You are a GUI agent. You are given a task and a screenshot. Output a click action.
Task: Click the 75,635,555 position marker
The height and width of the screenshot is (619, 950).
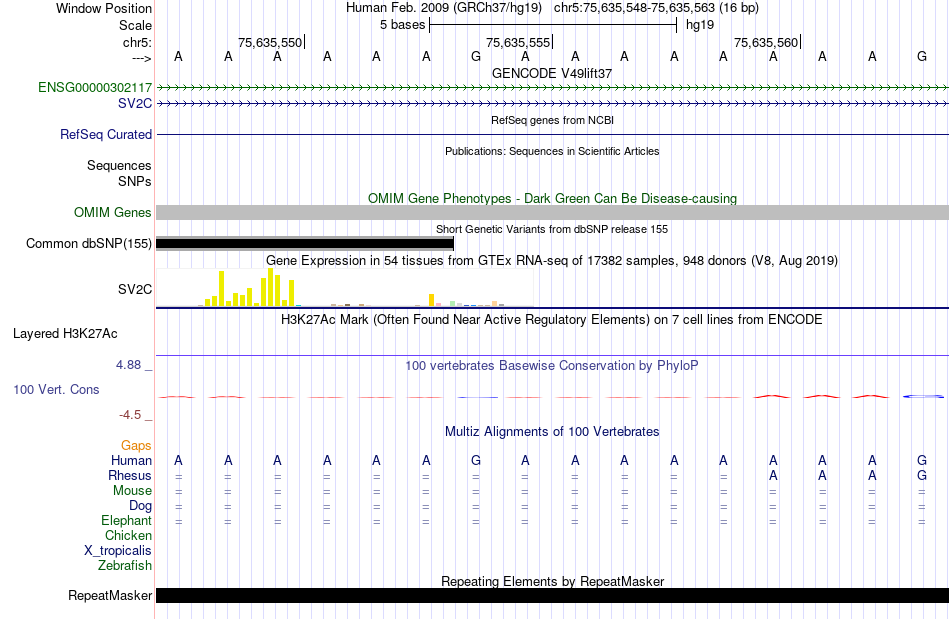coord(518,42)
